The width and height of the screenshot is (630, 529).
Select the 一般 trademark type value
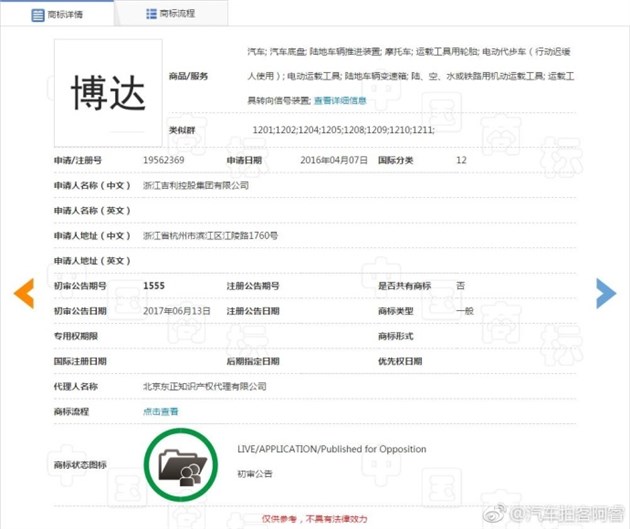coord(464,311)
